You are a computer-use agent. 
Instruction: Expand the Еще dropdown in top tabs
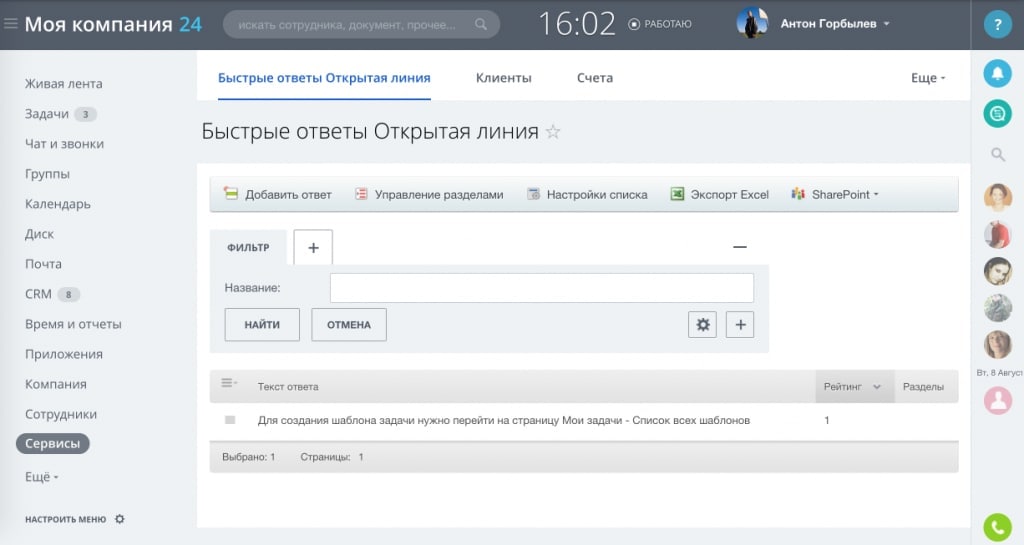[x=927, y=78]
